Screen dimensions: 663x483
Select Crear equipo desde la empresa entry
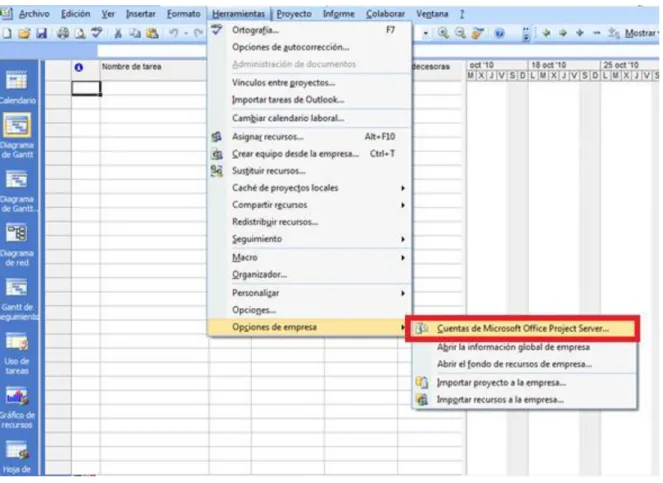click(310, 154)
